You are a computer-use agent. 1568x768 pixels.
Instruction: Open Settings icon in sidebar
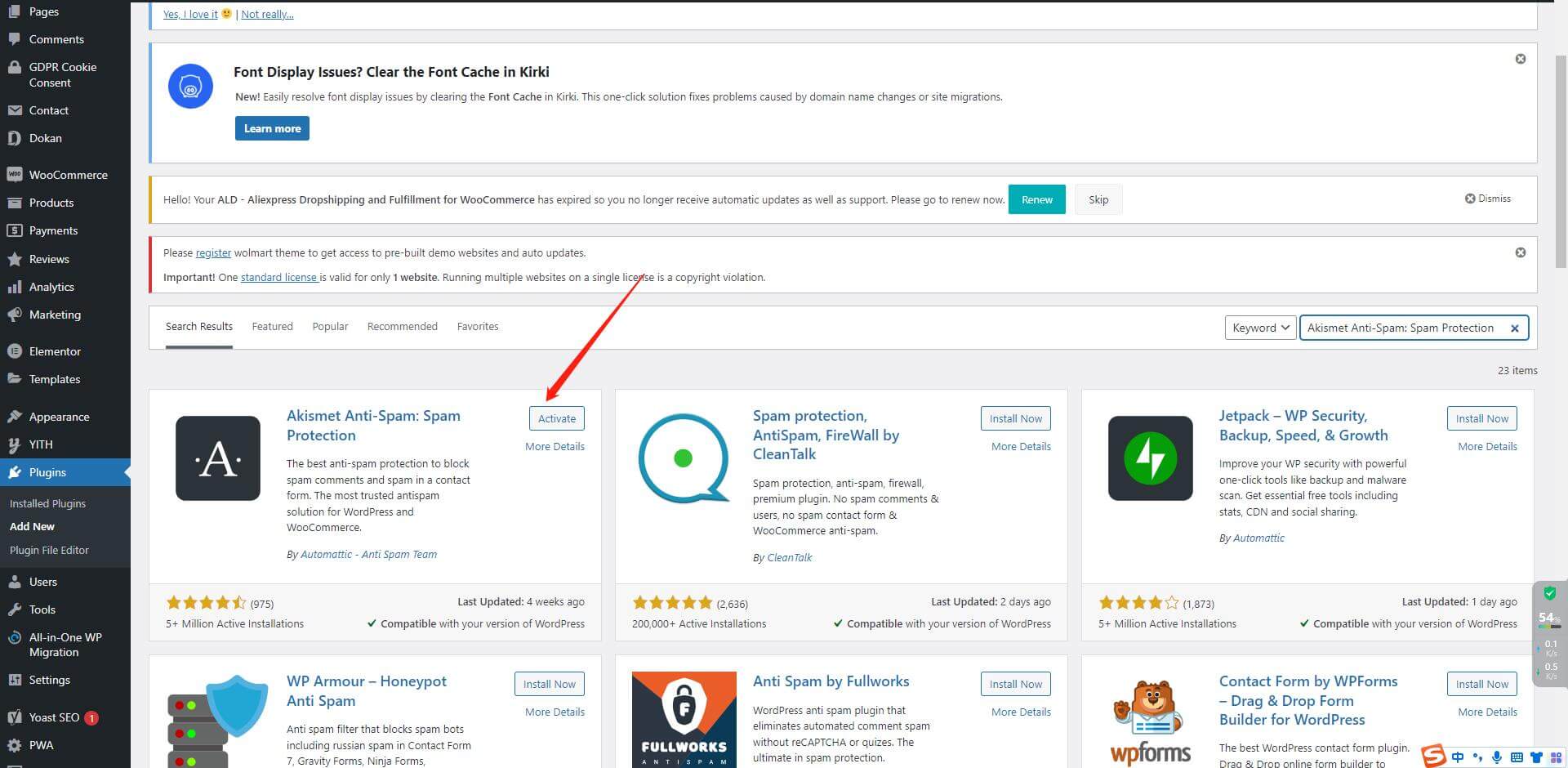click(x=14, y=680)
